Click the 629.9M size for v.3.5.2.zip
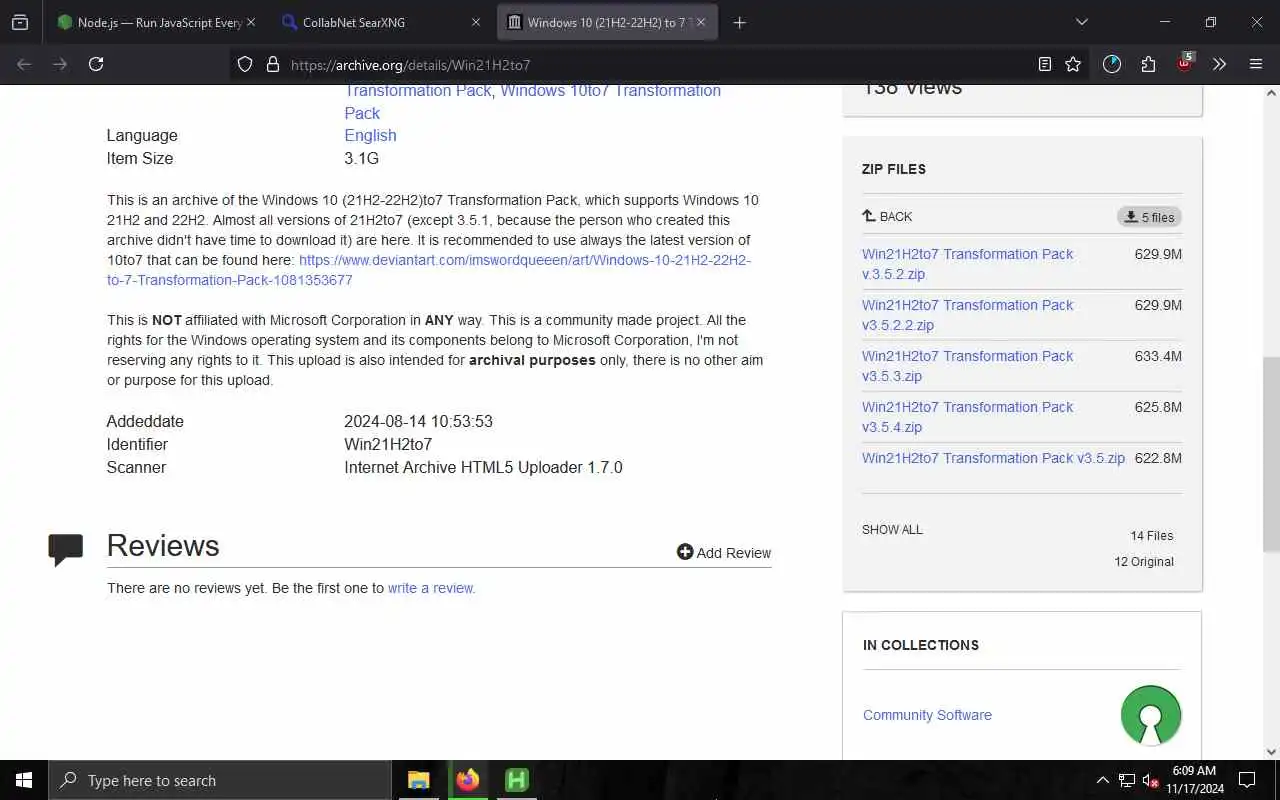This screenshot has height=800, width=1280. [x=1158, y=254]
